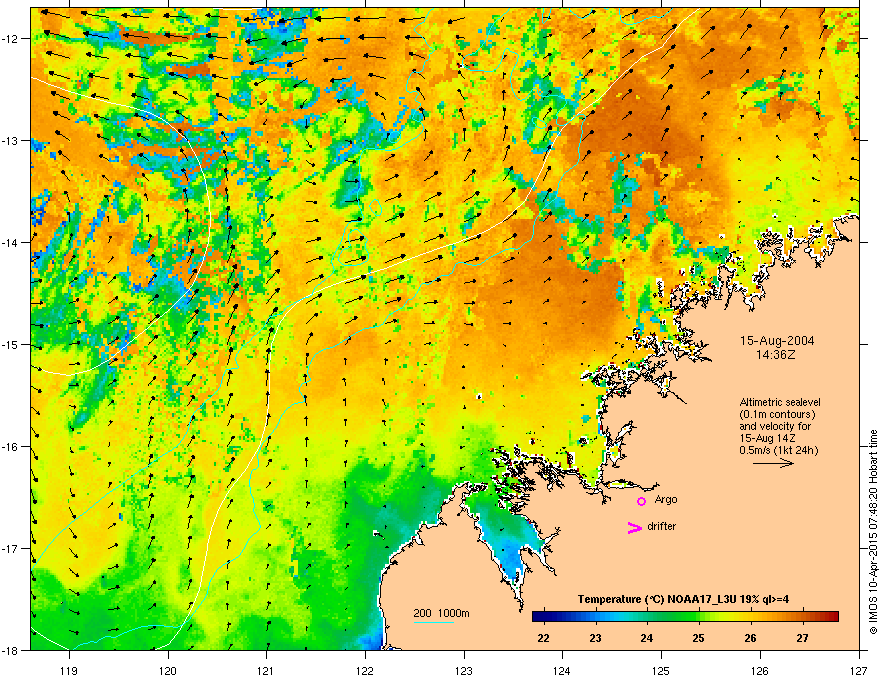The height and width of the screenshot is (680, 880).
Task: Click the longitude axis label 121
Action: [267, 670]
